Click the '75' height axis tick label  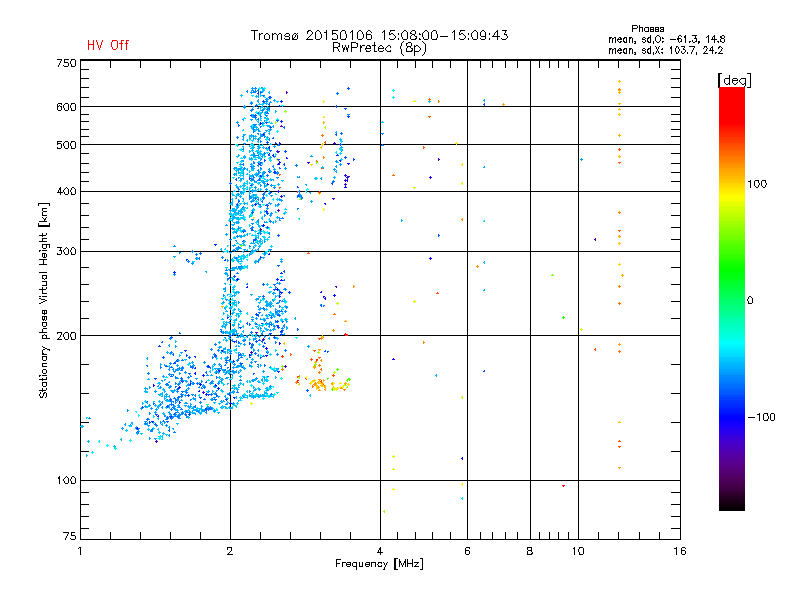coord(70,536)
